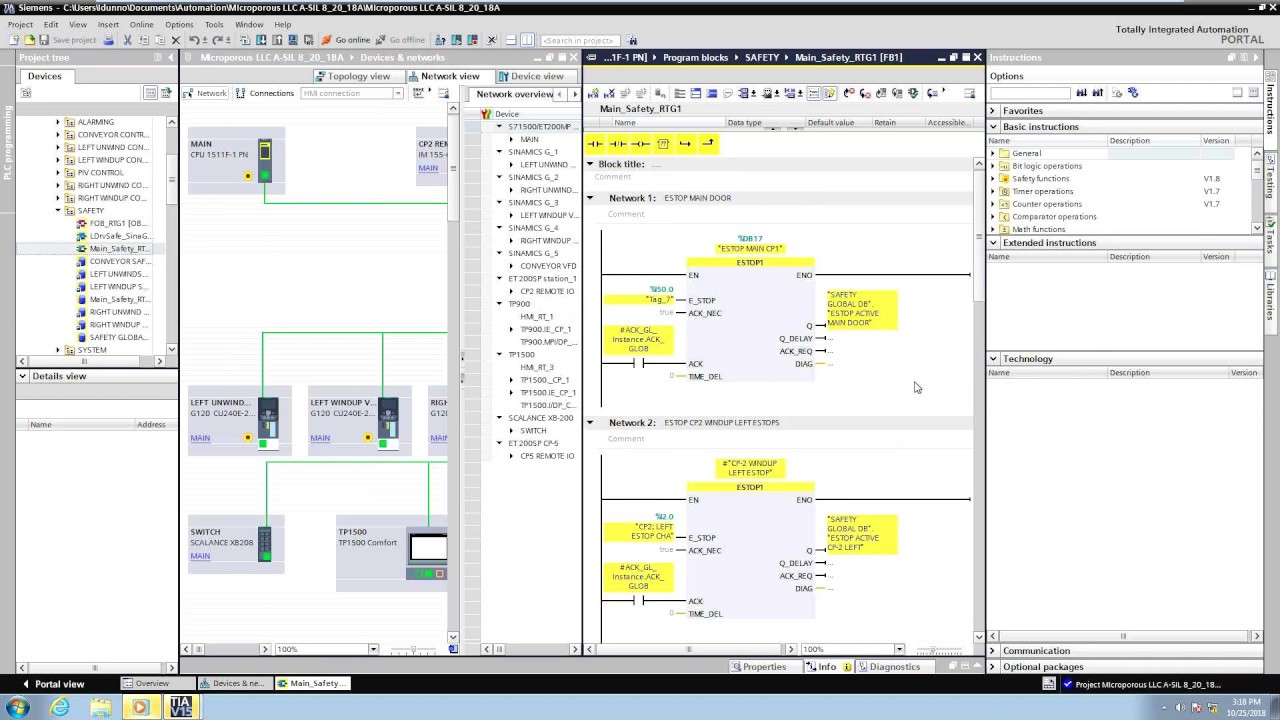Insert normally closed contact from favorites
Screen dimensions: 1280x720
click(617, 144)
